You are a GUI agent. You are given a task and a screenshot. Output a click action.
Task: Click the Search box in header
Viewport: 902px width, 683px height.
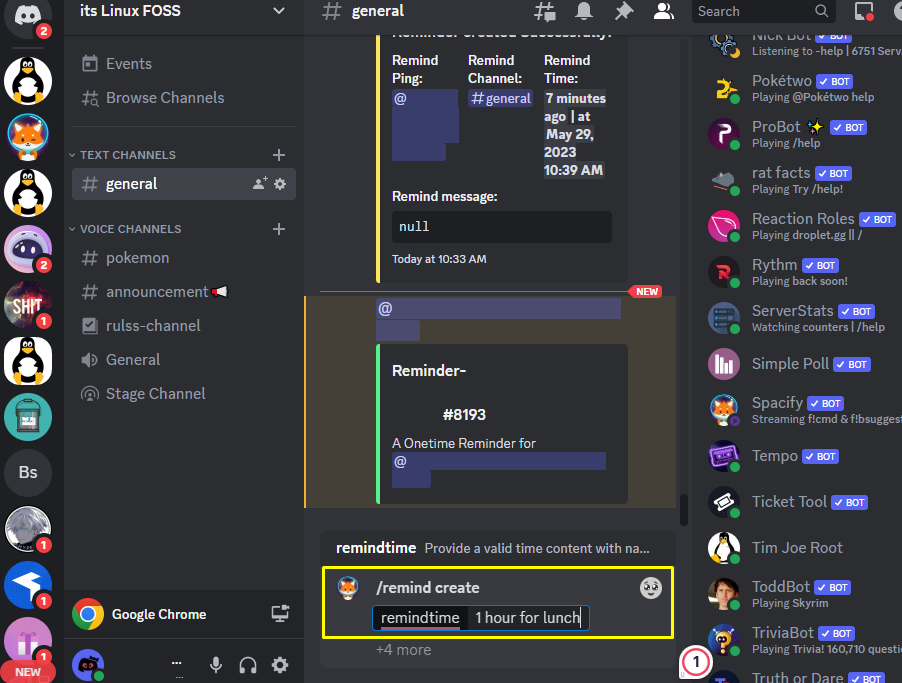pos(763,12)
